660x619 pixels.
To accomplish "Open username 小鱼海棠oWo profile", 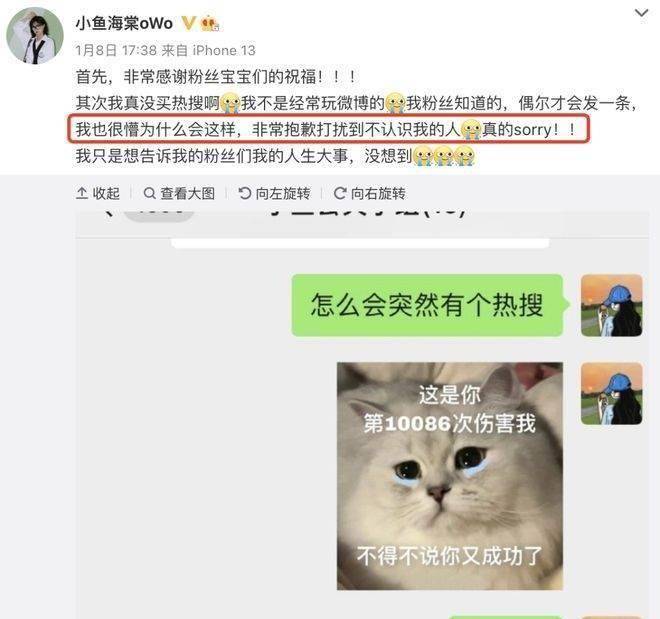I will (x=124, y=23).
